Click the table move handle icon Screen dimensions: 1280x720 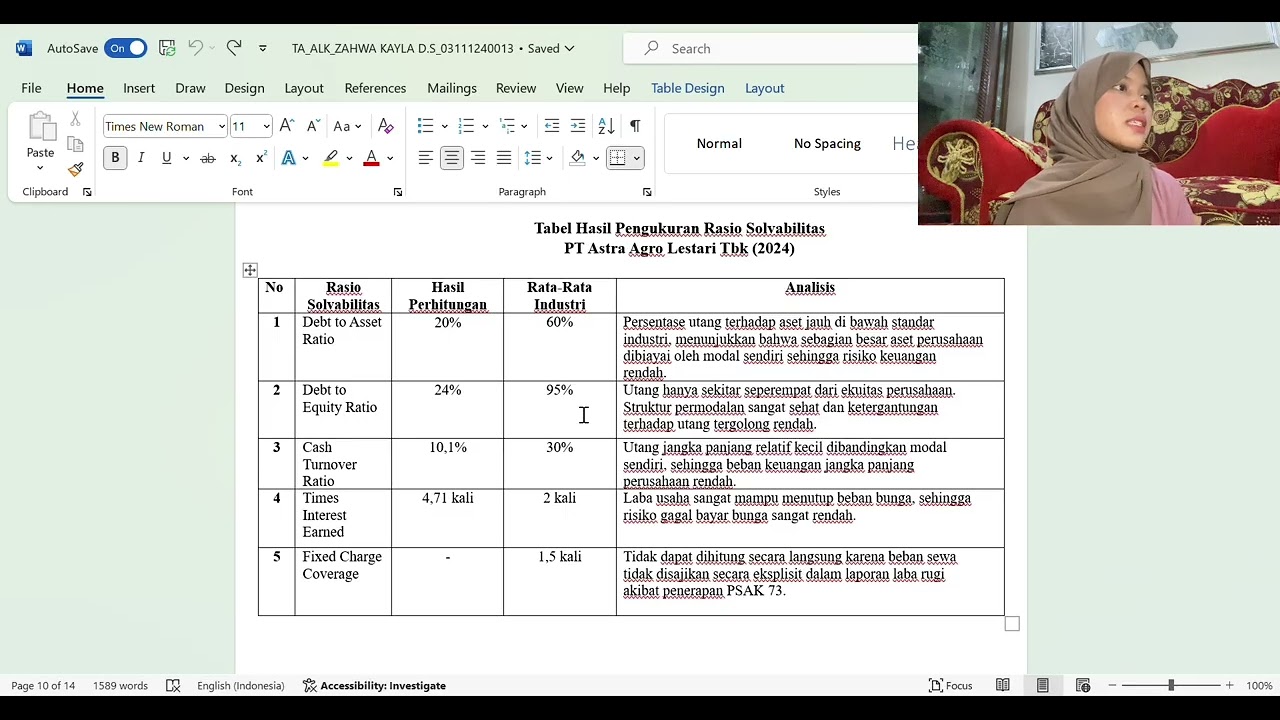click(250, 270)
